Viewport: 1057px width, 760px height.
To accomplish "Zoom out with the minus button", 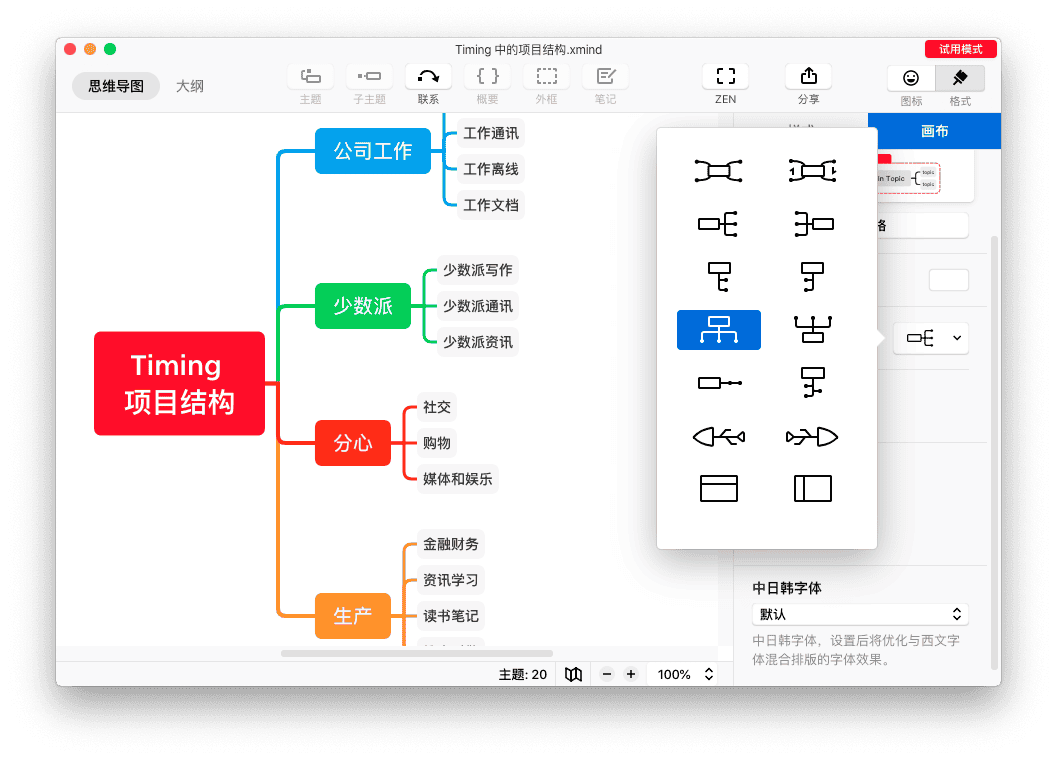I will pos(607,674).
